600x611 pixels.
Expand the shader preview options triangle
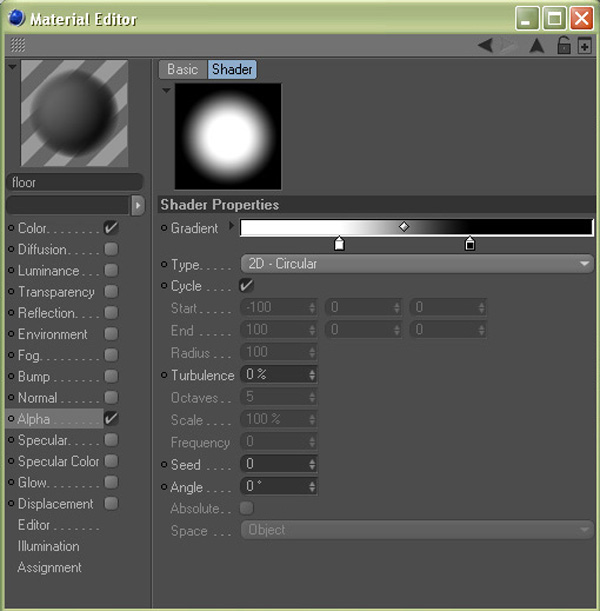point(166,90)
